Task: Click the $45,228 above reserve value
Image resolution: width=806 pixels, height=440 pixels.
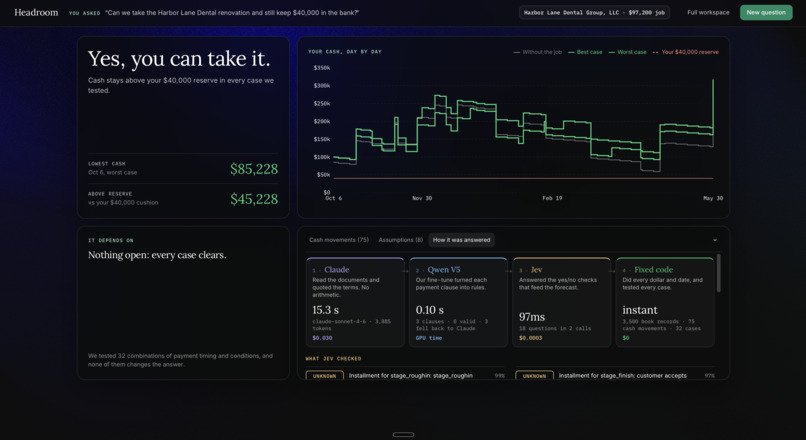Action: 254,199
